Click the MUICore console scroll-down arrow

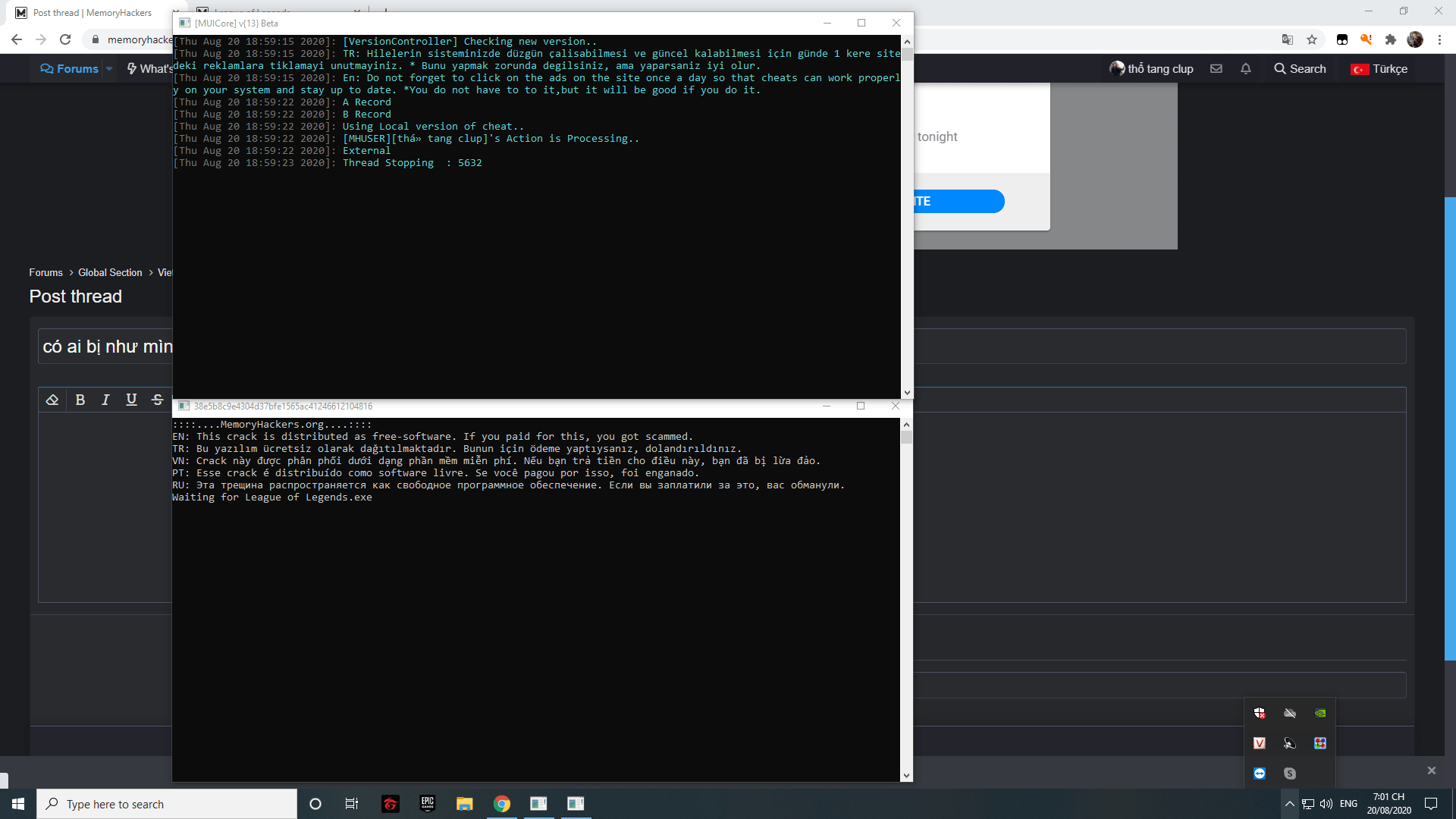(x=907, y=393)
